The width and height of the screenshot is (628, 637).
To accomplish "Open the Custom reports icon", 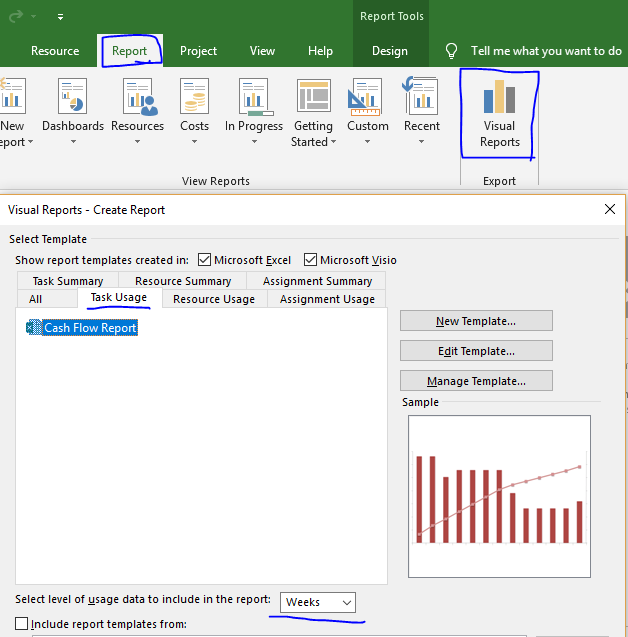I will pyautogui.click(x=368, y=98).
